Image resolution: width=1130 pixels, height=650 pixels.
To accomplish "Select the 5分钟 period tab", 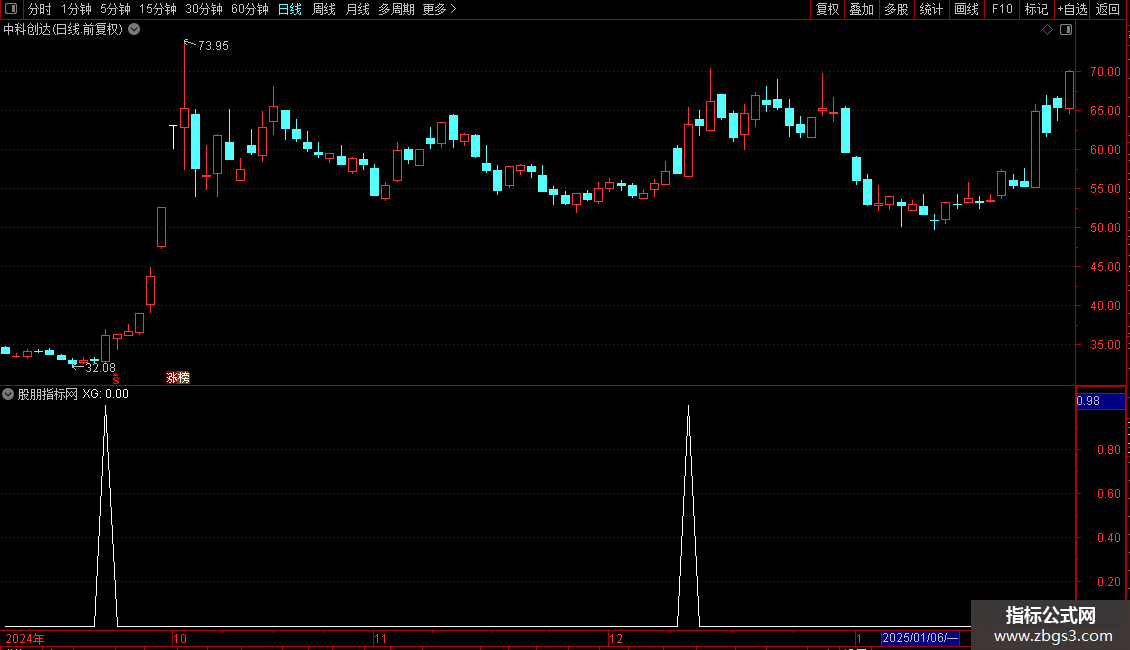I will [115, 9].
